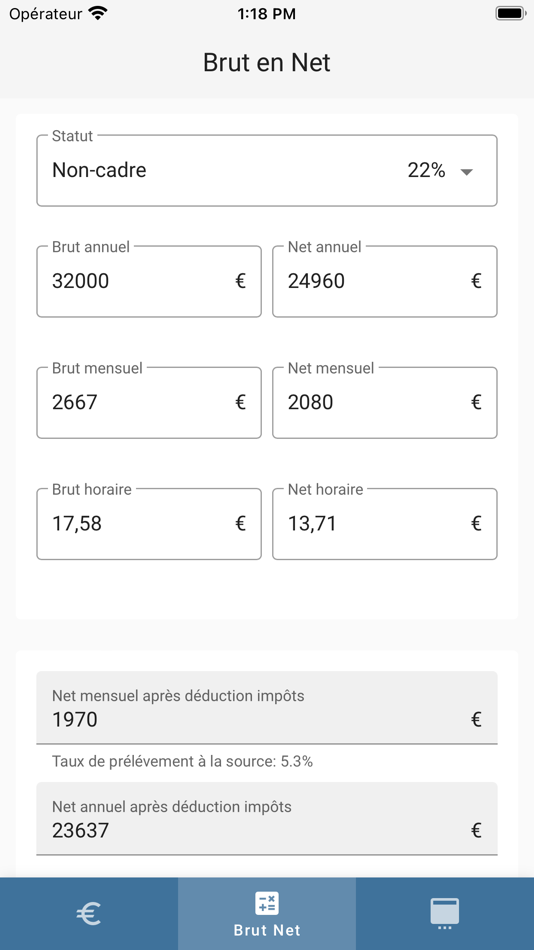Select Net annuel après déduction impôts field

point(267,819)
